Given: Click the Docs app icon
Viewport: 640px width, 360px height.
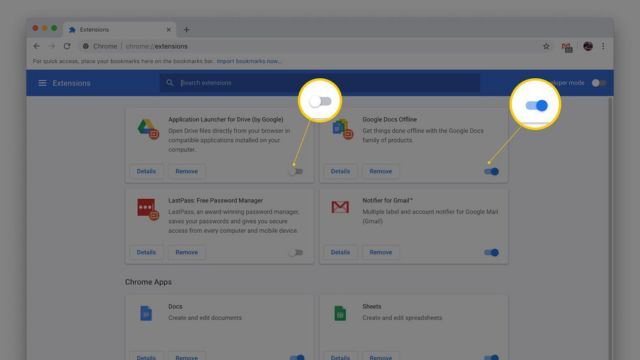Looking at the screenshot, I should [x=146, y=313].
